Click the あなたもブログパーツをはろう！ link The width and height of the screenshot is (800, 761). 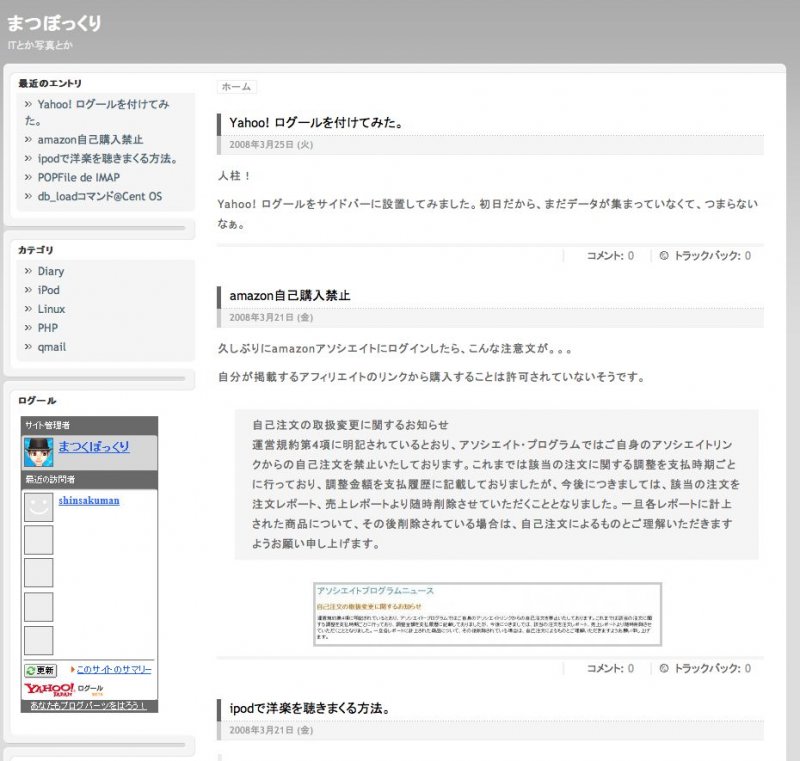click(88, 706)
